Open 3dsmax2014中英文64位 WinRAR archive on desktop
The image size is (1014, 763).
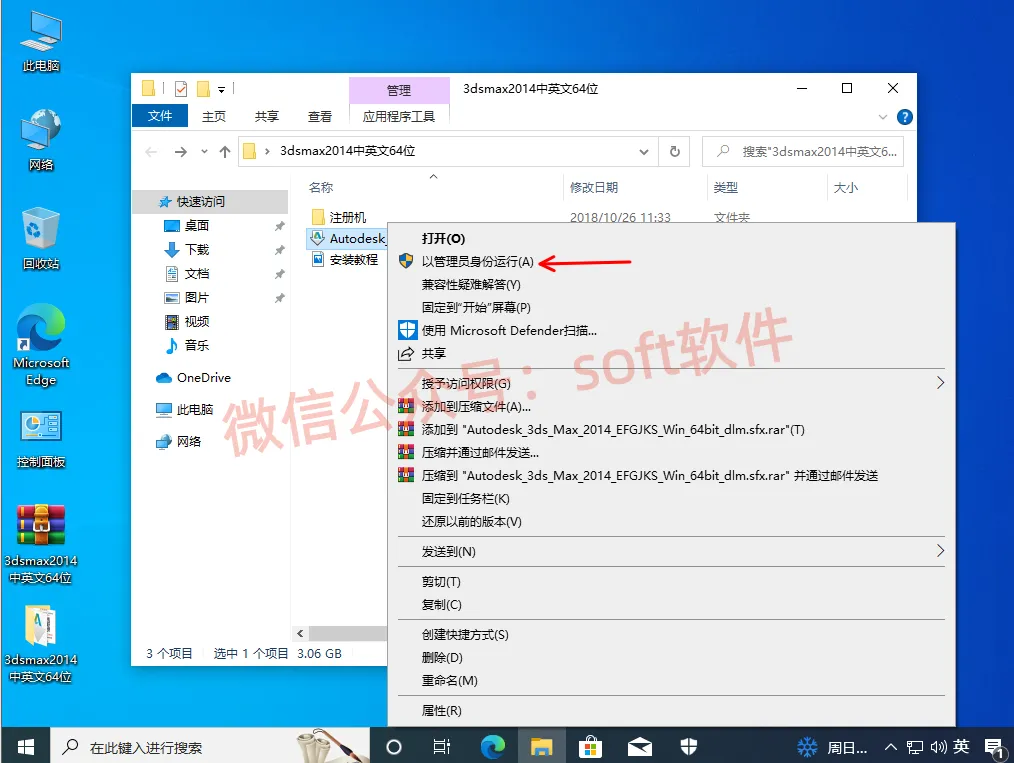pyautogui.click(x=41, y=544)
